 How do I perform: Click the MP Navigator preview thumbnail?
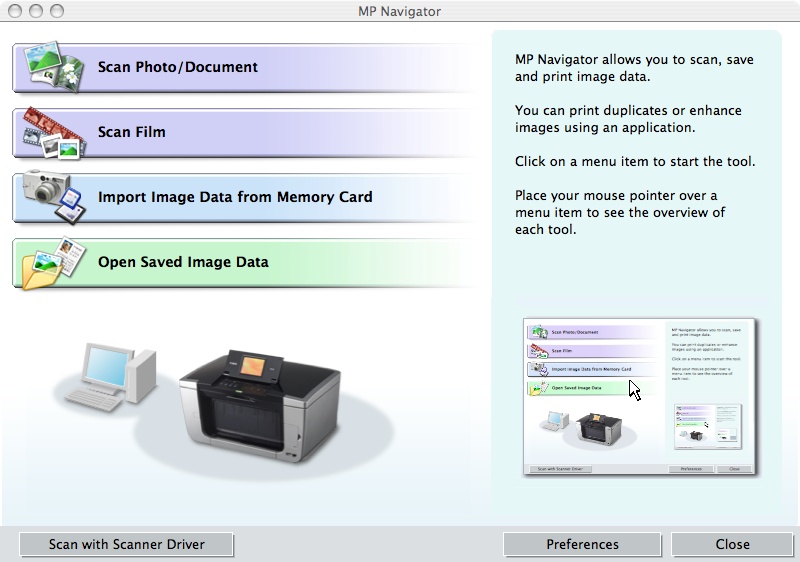point(641,397)
